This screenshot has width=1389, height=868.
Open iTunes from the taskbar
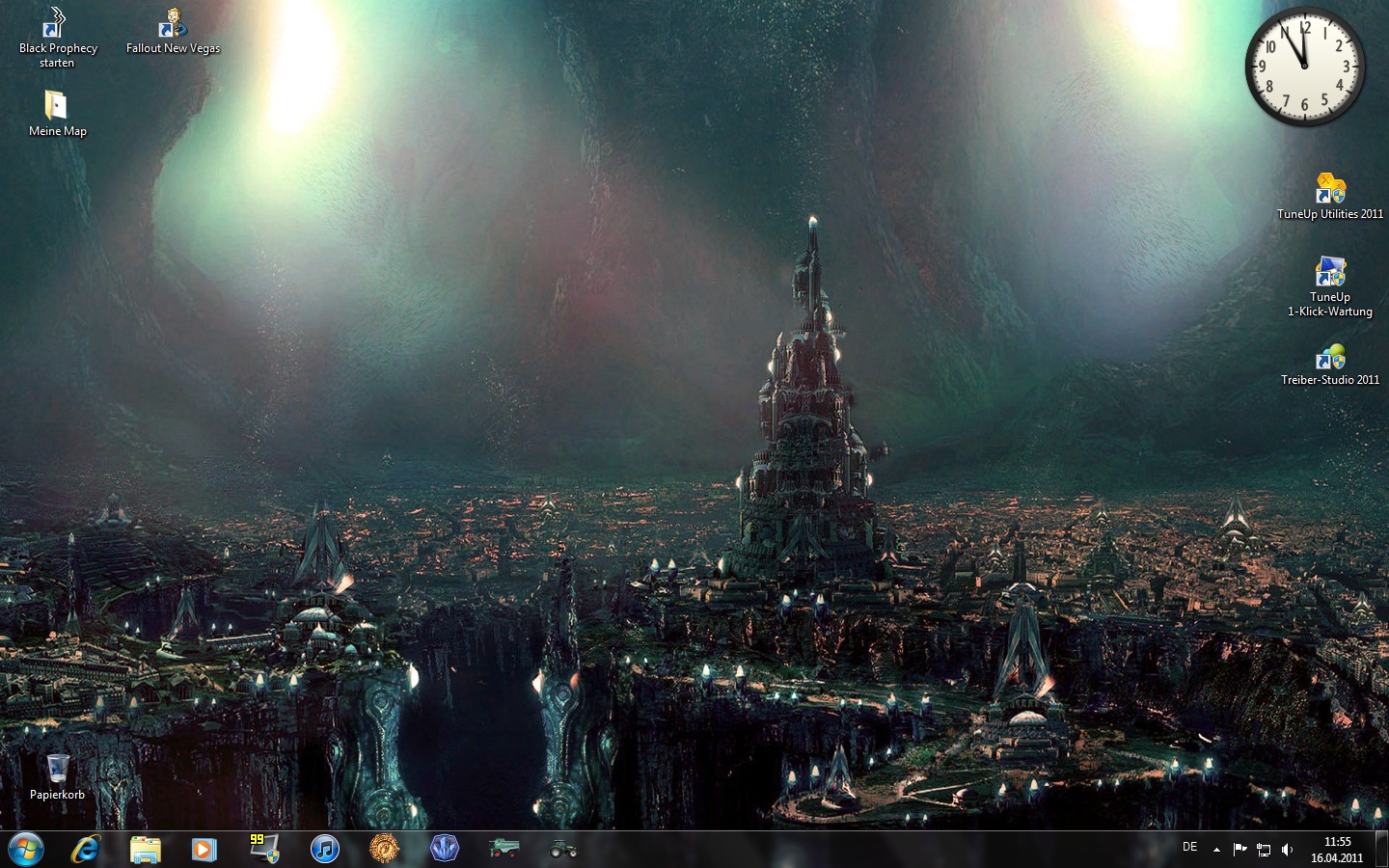pos(325,850)
